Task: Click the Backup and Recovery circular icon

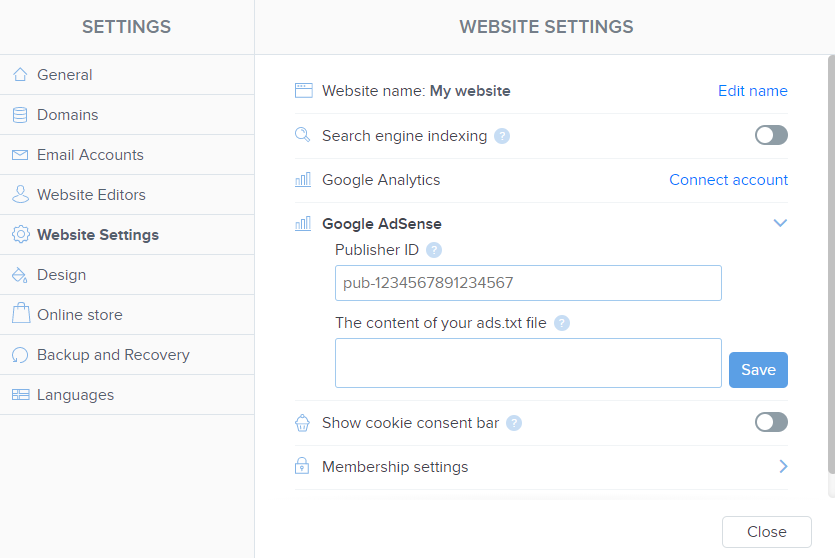Action: pyautogui.click(x=20, y=355)
